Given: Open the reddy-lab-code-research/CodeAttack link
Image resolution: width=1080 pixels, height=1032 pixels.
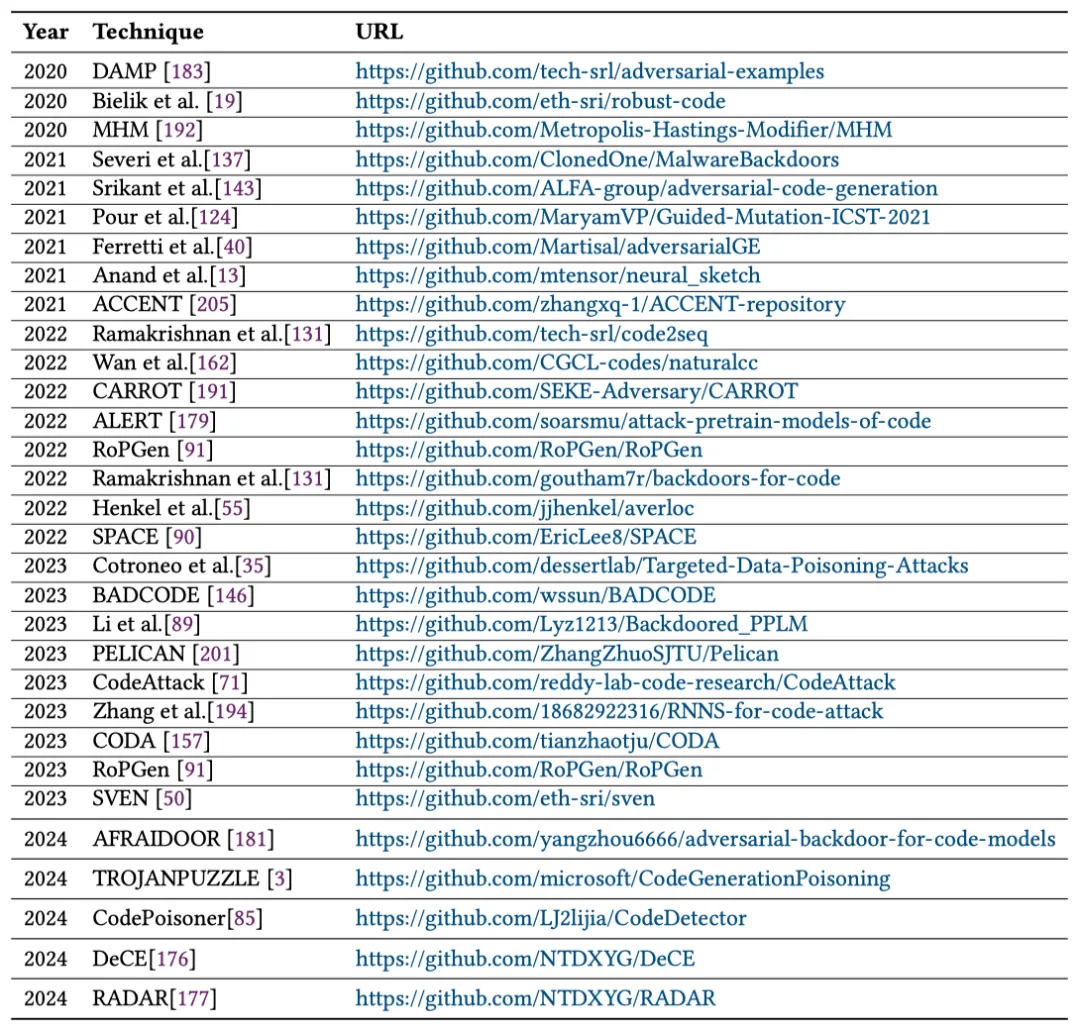Looking at the screenshot, I should coord(625,683).
